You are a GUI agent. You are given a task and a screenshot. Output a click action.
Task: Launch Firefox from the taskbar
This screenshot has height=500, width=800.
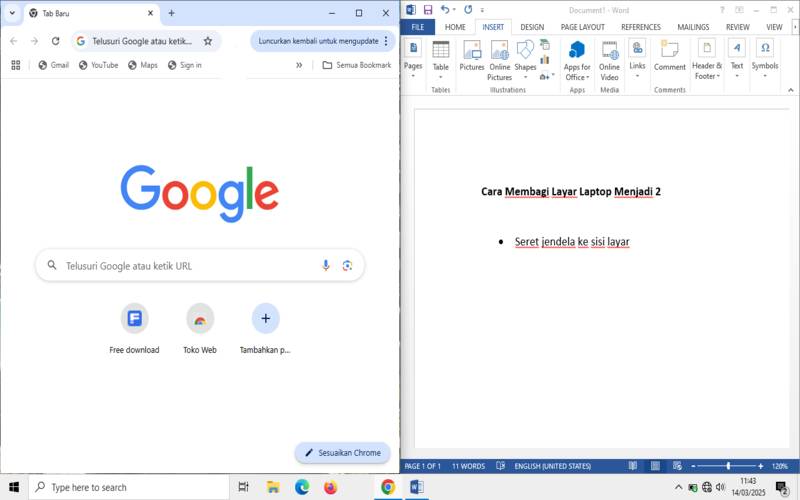click(x=331, y=487)
